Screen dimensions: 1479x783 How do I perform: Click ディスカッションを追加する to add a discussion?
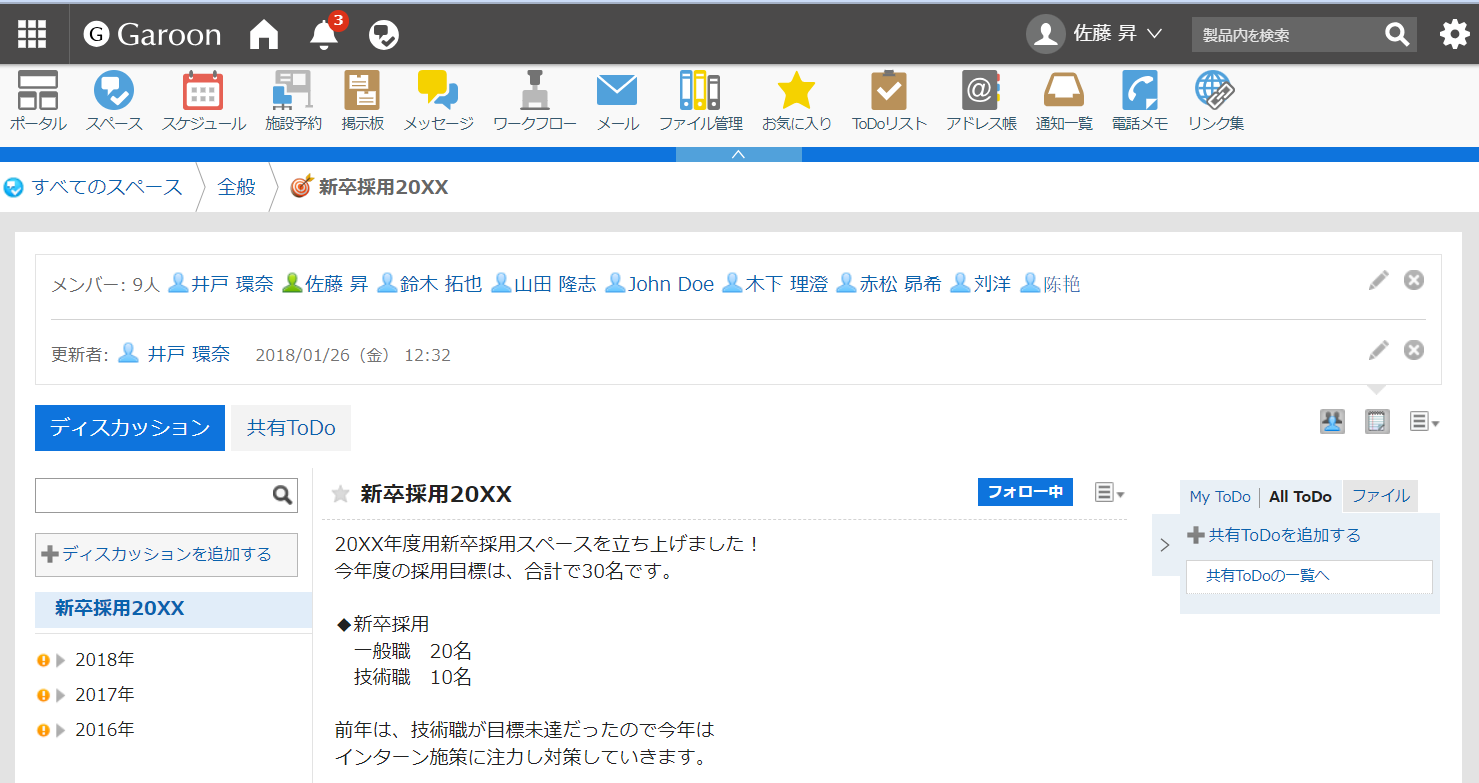pos(166,554)
